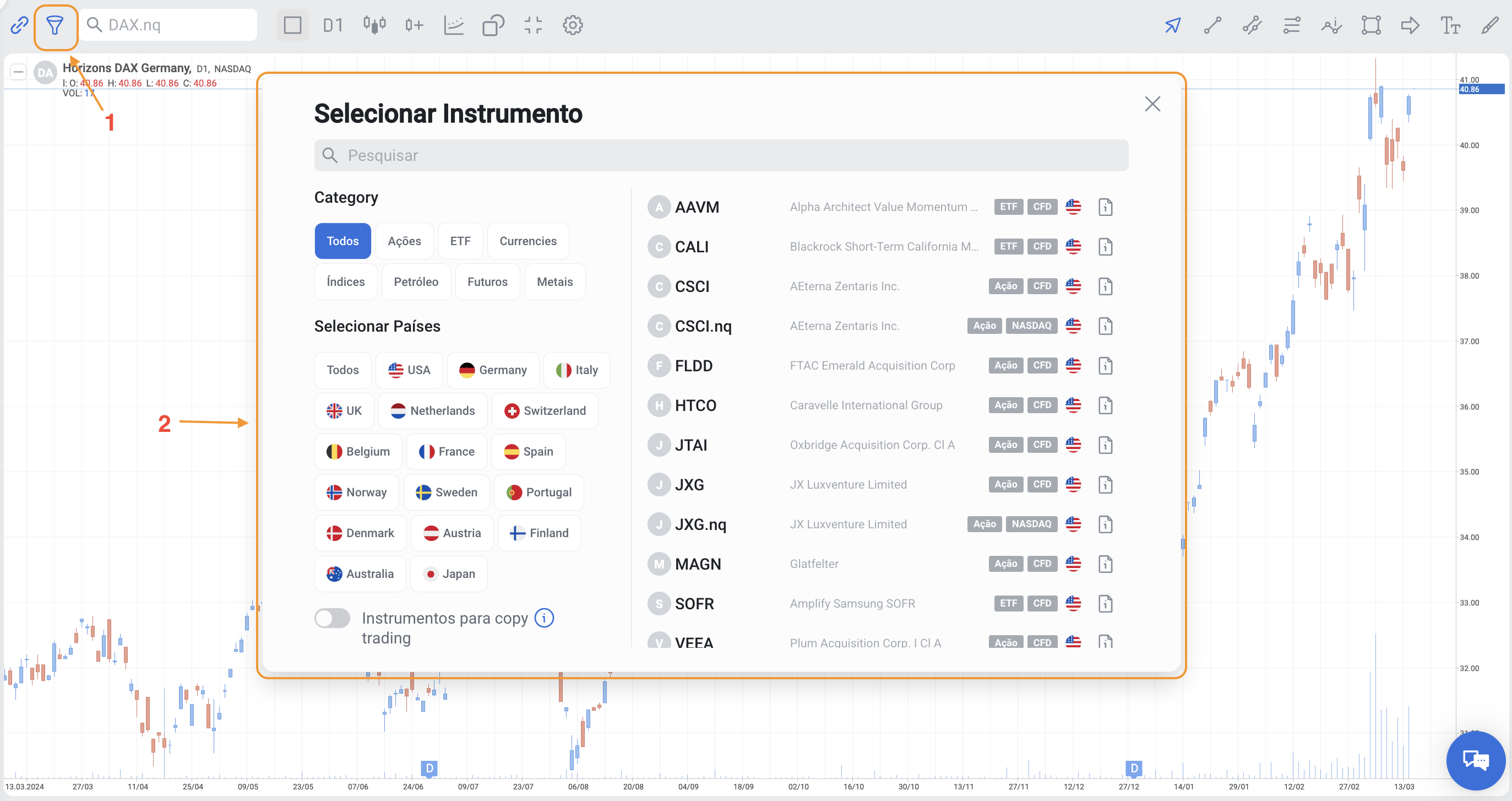Image resolution: width=1512 pixels, height=801 pixels.
Task: Filter countries by Germany
Action: (492, 370)
